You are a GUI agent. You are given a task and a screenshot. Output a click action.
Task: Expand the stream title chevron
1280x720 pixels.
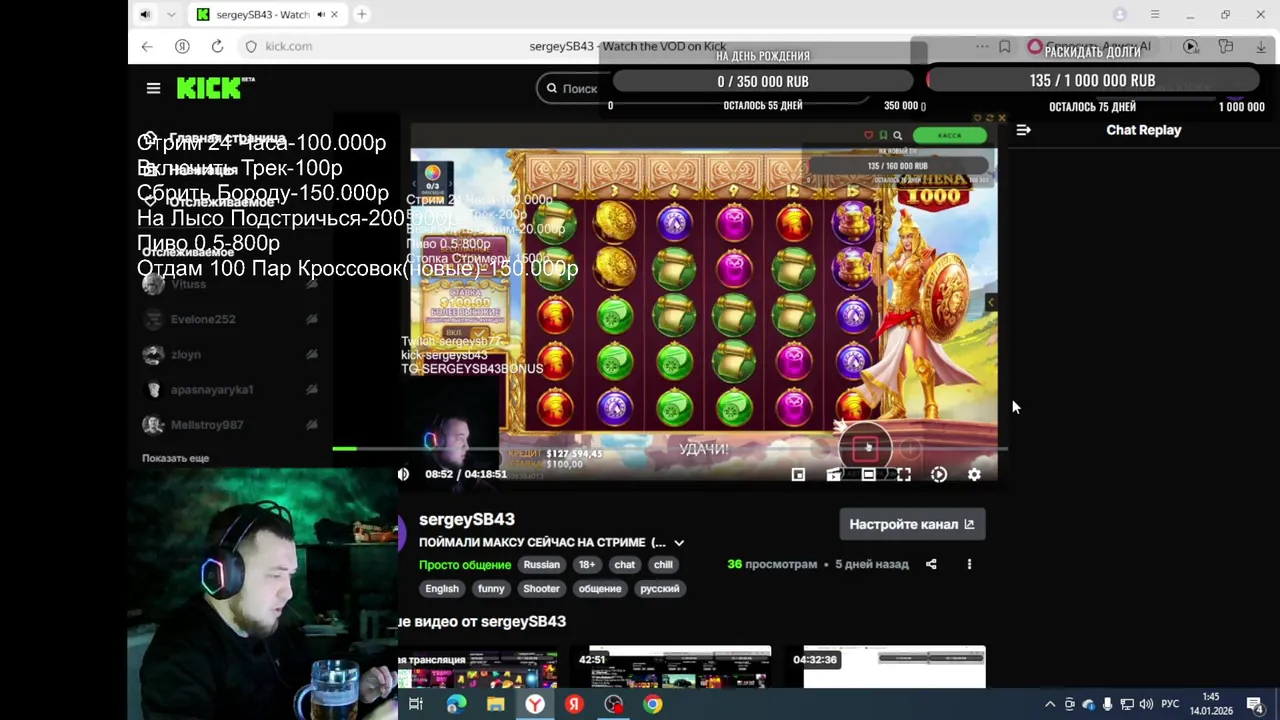coord(679,542)
